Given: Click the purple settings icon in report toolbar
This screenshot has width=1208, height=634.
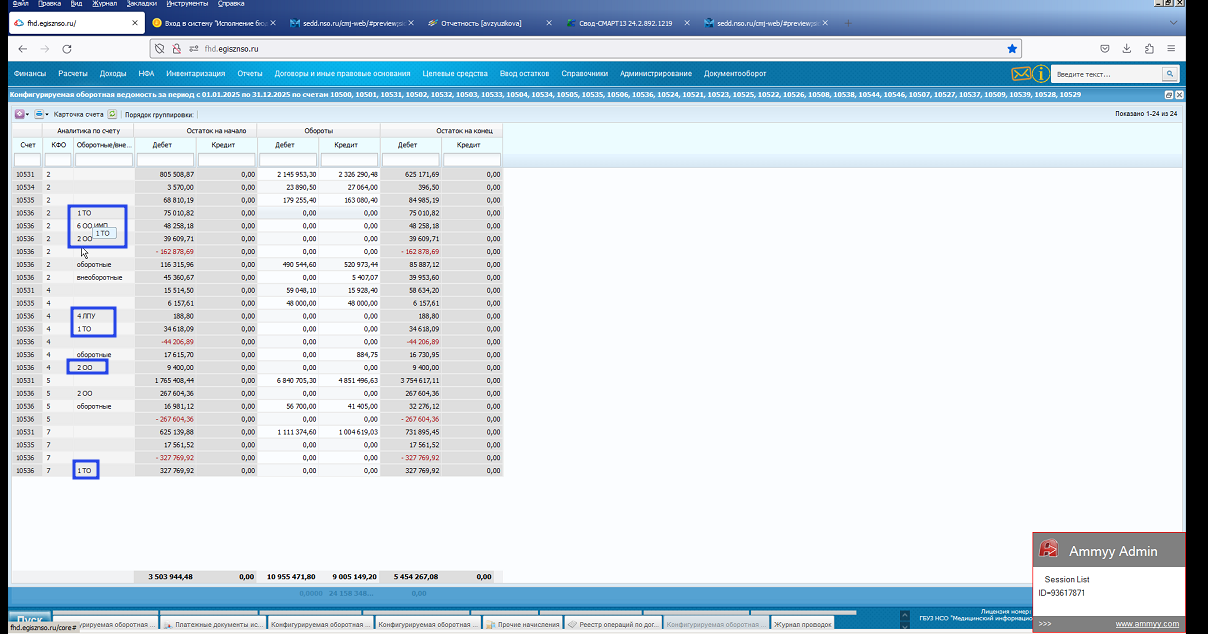Looking at the screenshot, I should point(20,114).
